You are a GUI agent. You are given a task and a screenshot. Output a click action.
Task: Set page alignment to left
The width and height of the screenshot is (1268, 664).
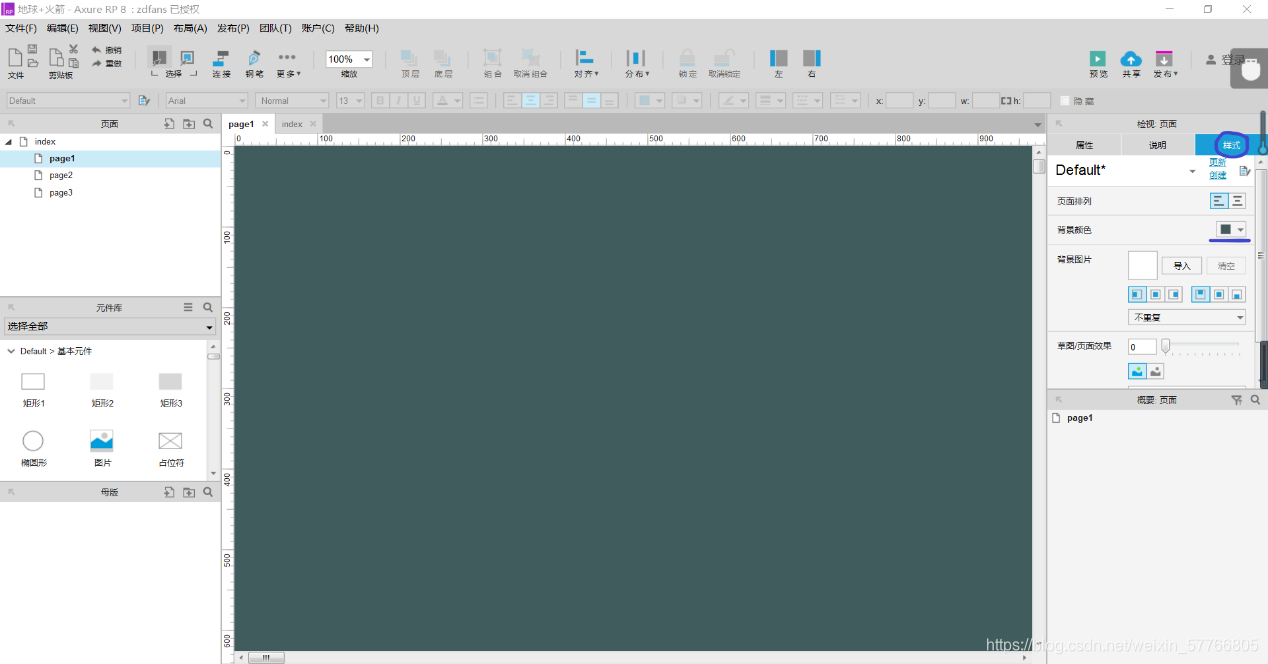click(x=1220, y=201)
